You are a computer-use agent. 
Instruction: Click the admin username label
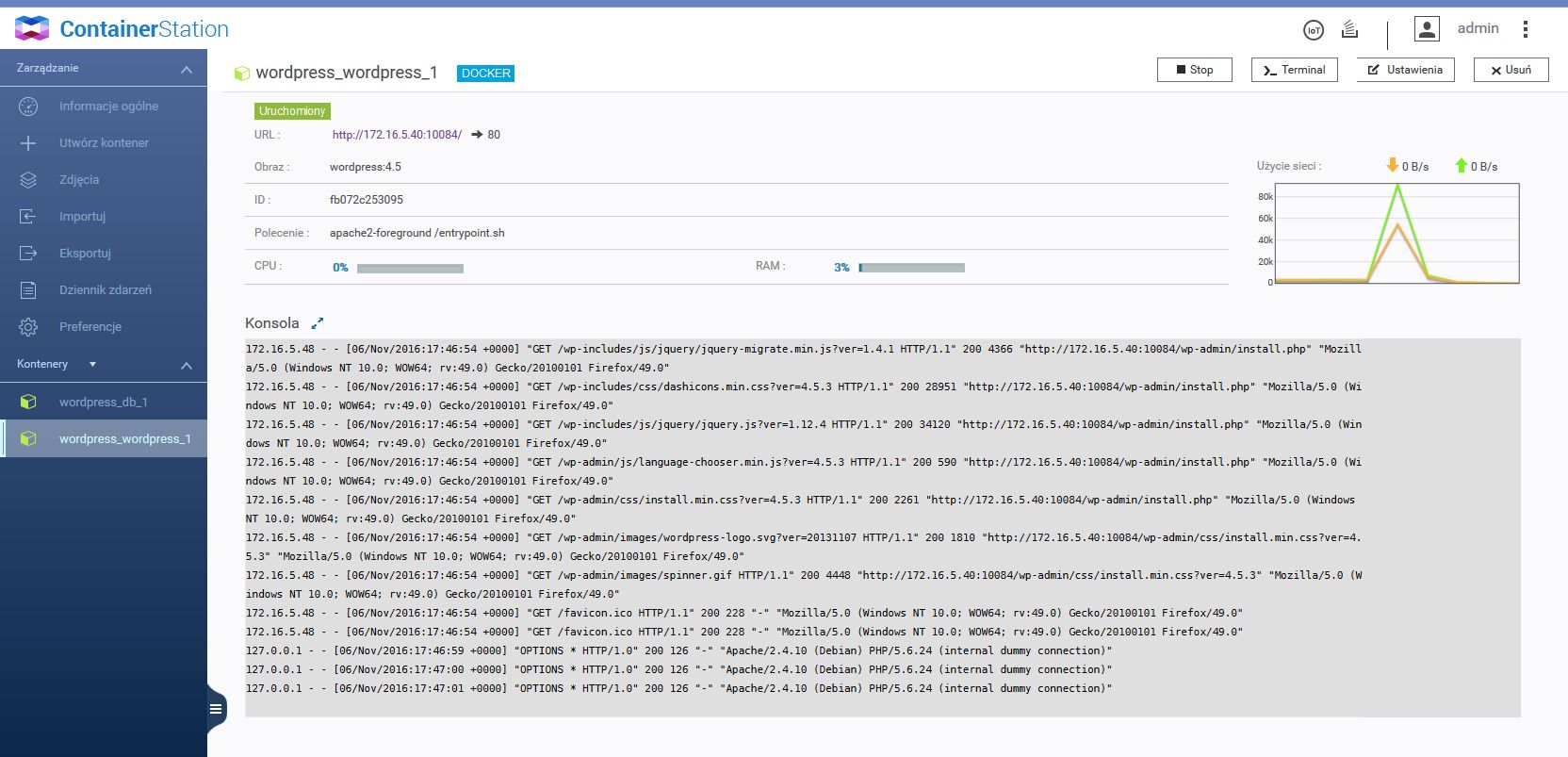pos(1478,28)
